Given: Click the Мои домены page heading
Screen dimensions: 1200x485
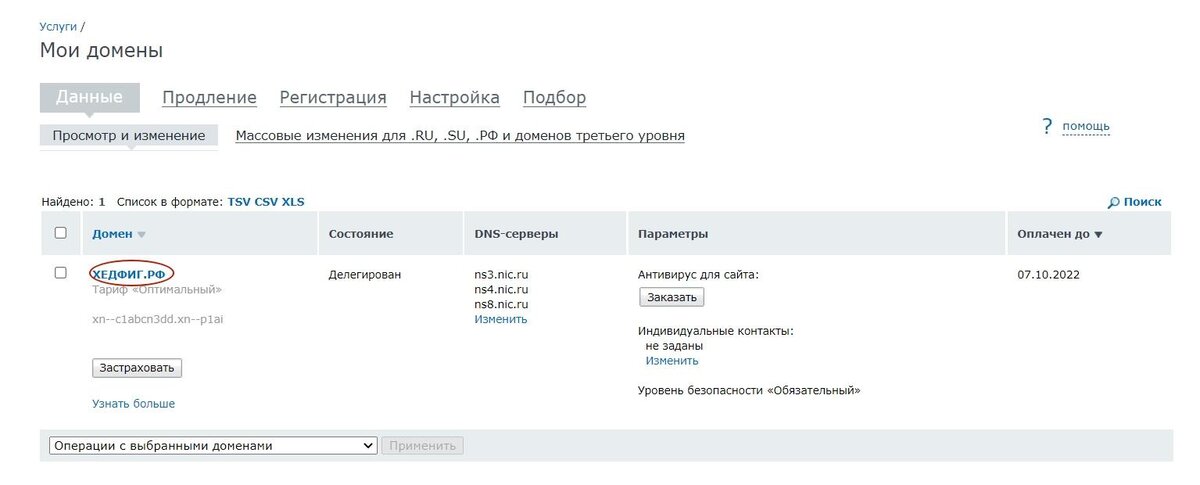Looking at the screenshot, I should 101,50.
